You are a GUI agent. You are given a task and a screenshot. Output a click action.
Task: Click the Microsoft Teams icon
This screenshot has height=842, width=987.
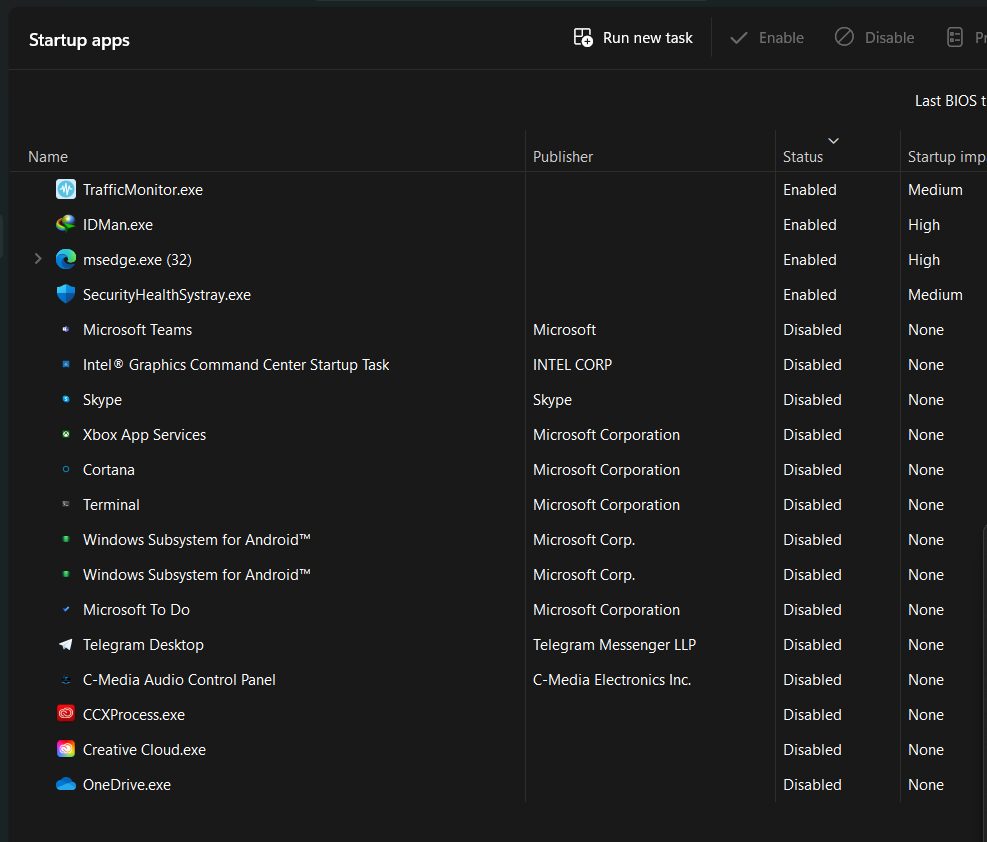pyautogui.click(x=65, y=329)
